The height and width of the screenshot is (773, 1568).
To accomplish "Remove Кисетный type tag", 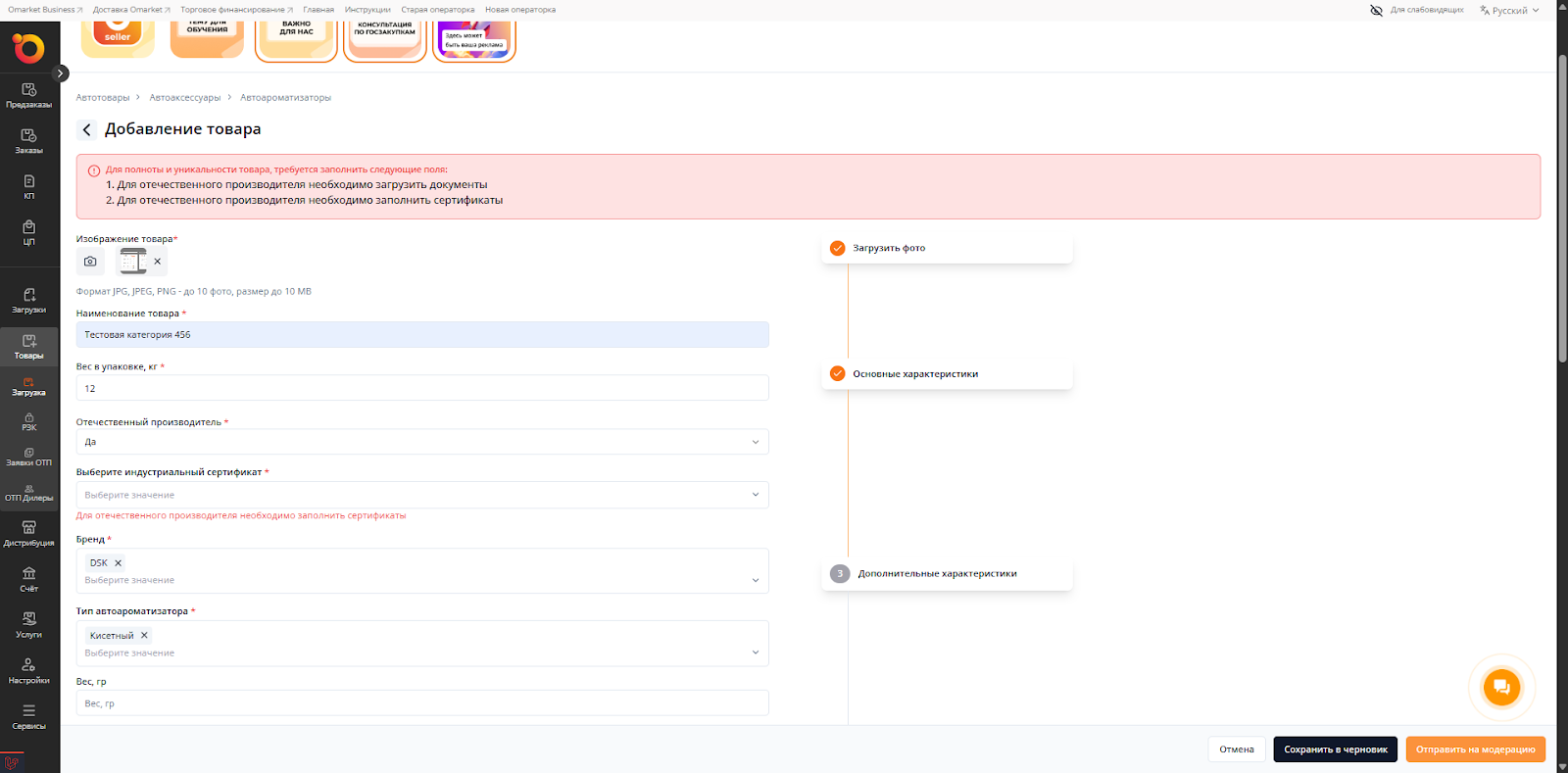I will tap(144, 636).
